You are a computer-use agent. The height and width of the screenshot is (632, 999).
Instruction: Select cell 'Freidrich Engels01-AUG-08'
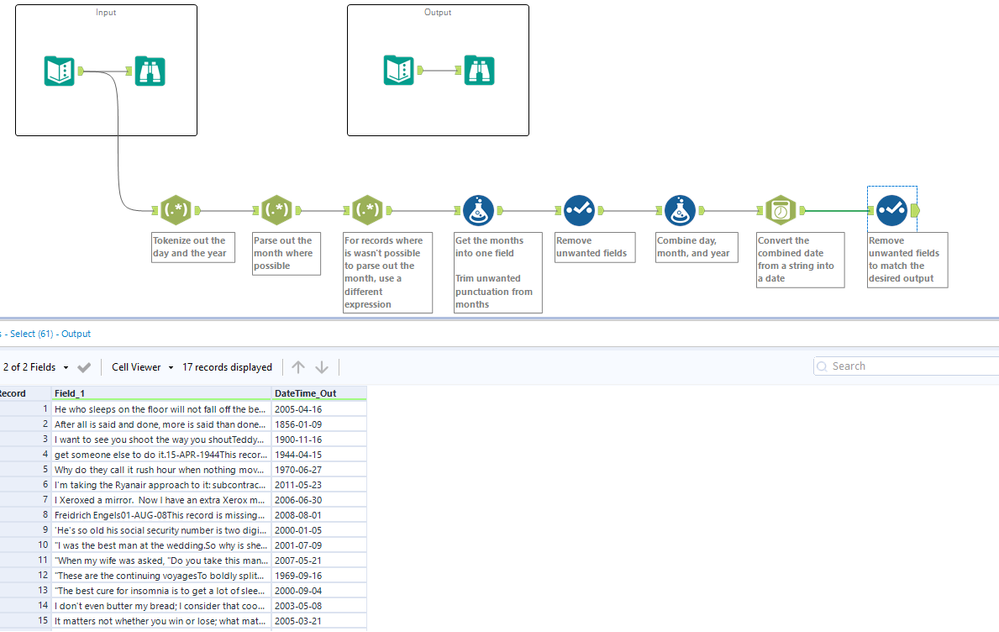click(161, 515)
